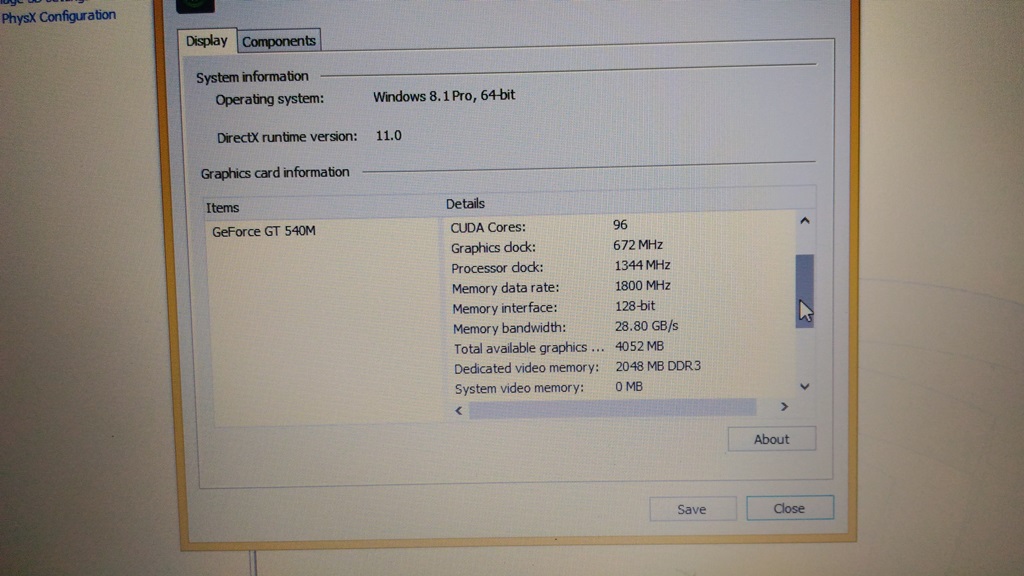Image resolution: width=1024 pixels, height=576 pixels.
Task: Open PhysX Configuration
Action: (x=59, y=15)
